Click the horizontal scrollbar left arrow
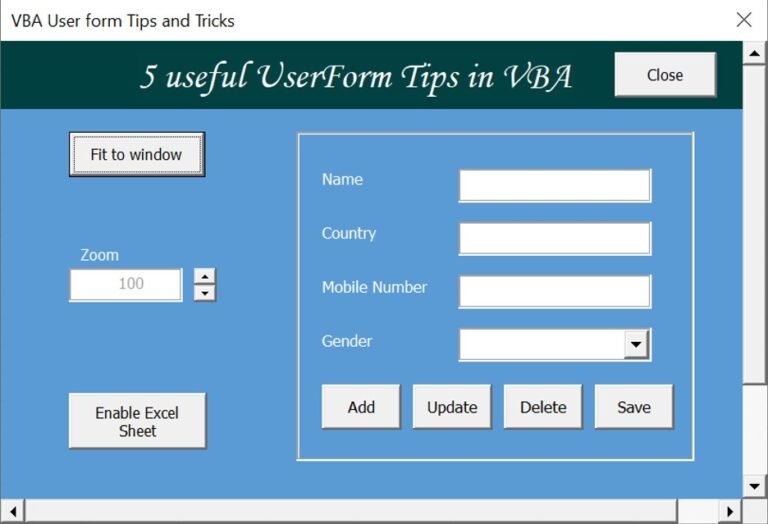The width and height of the screenshot is (768, 524). (13, 511)
